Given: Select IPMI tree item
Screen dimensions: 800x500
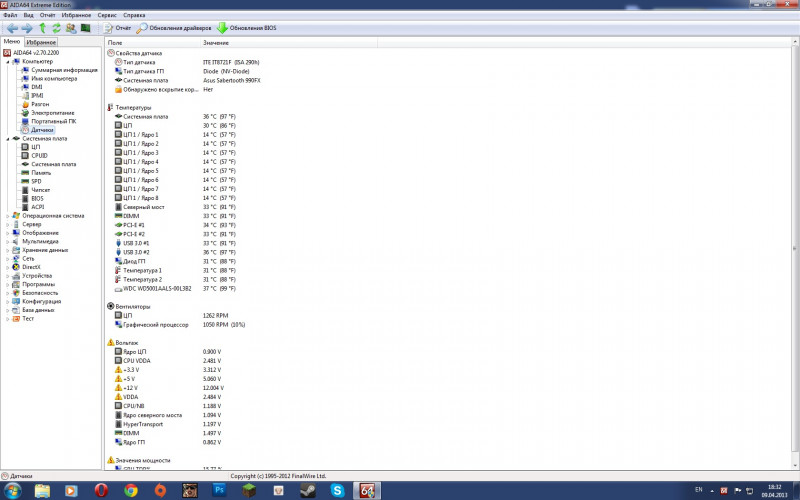Looking at the screenshot, I should 37,96.
